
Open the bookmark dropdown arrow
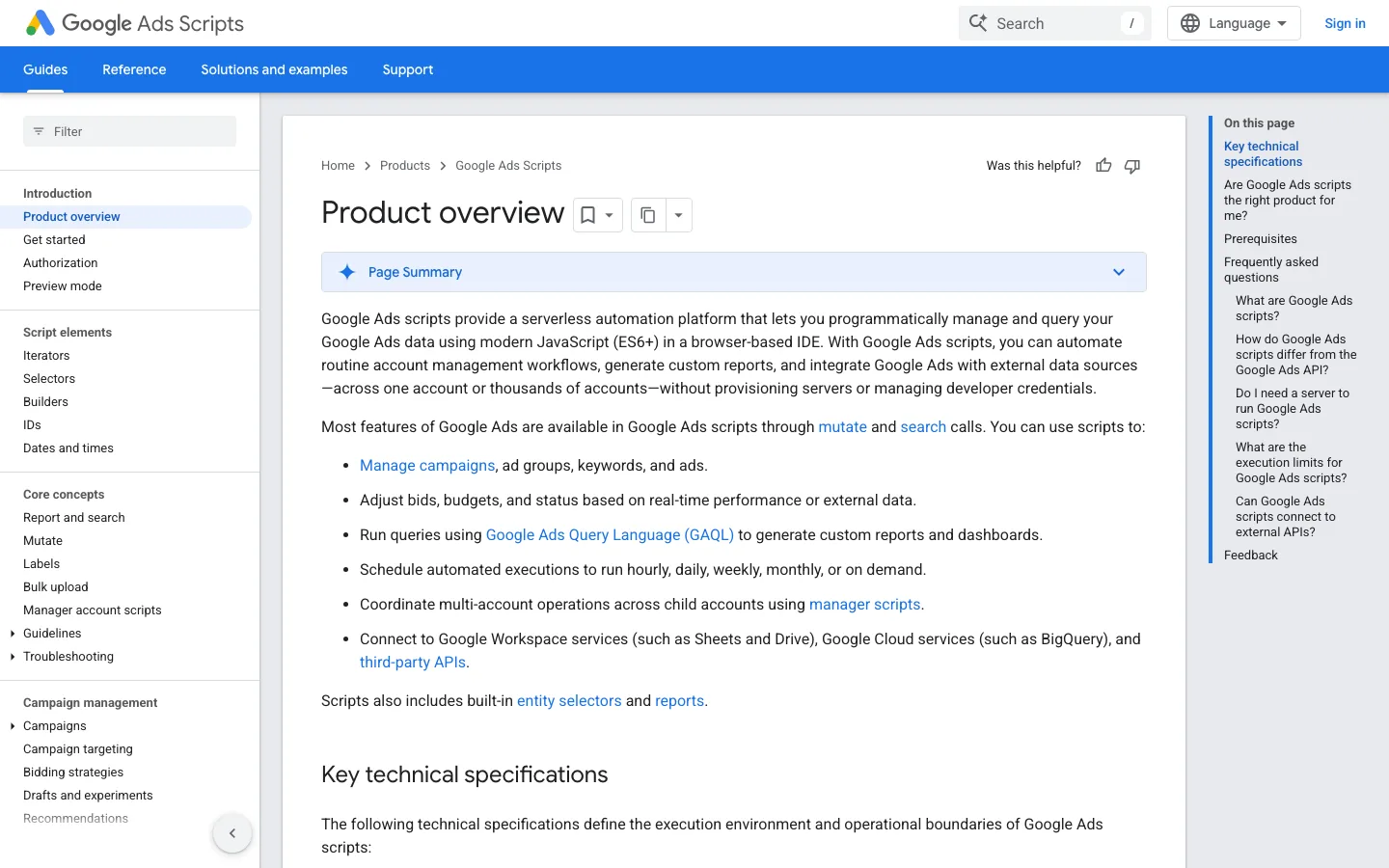tap(610, 215)
